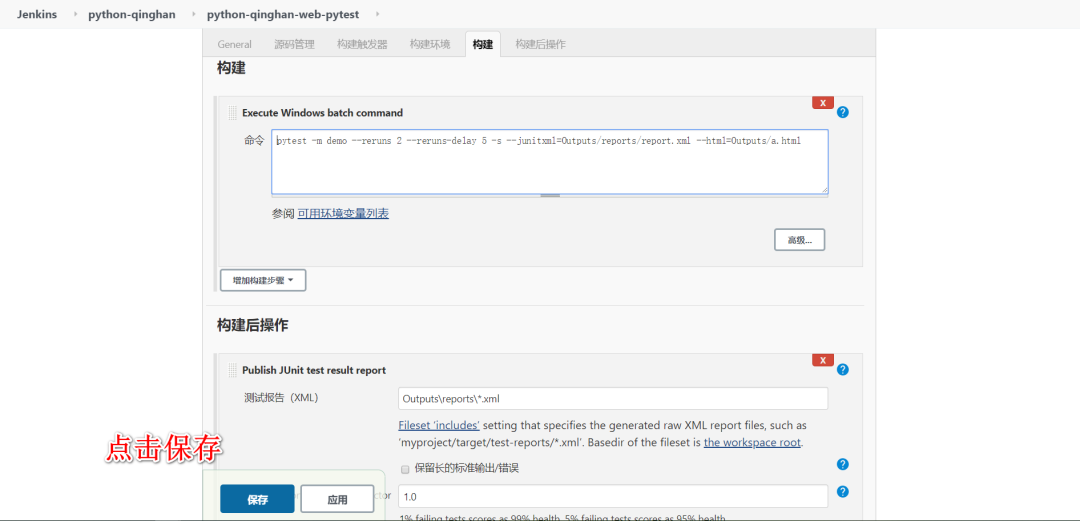Expand breadcrumb arrow after python-qinghan-web-pytest
This screenshot has width=1080, height=521.
click(x=376, y=14)
